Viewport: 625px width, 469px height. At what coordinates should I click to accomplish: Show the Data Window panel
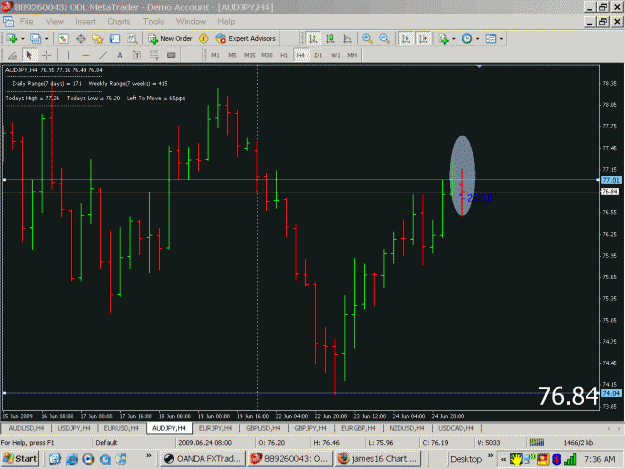[x=81, y=39]
